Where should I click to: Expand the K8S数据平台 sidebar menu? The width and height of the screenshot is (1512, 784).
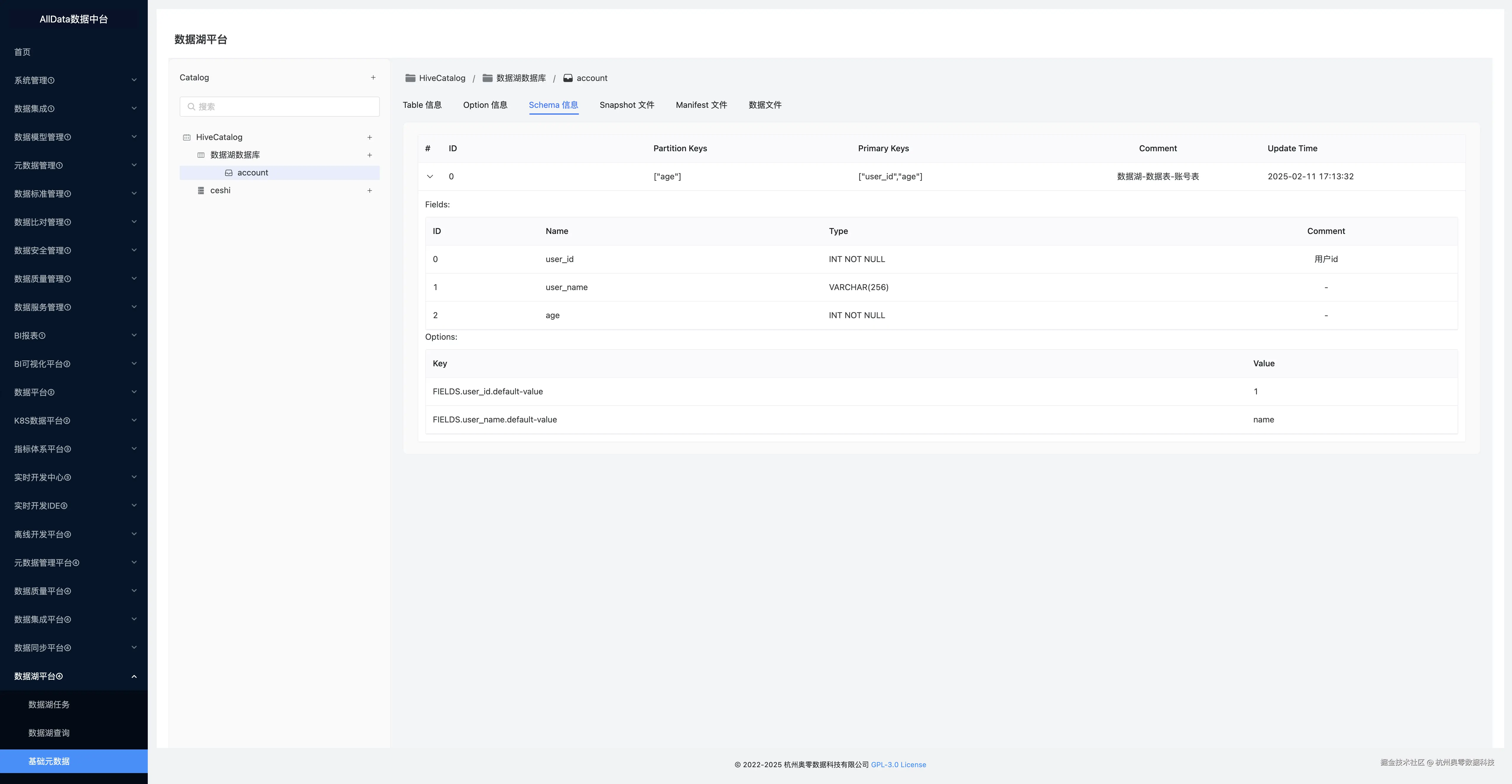tap(73, 421)
